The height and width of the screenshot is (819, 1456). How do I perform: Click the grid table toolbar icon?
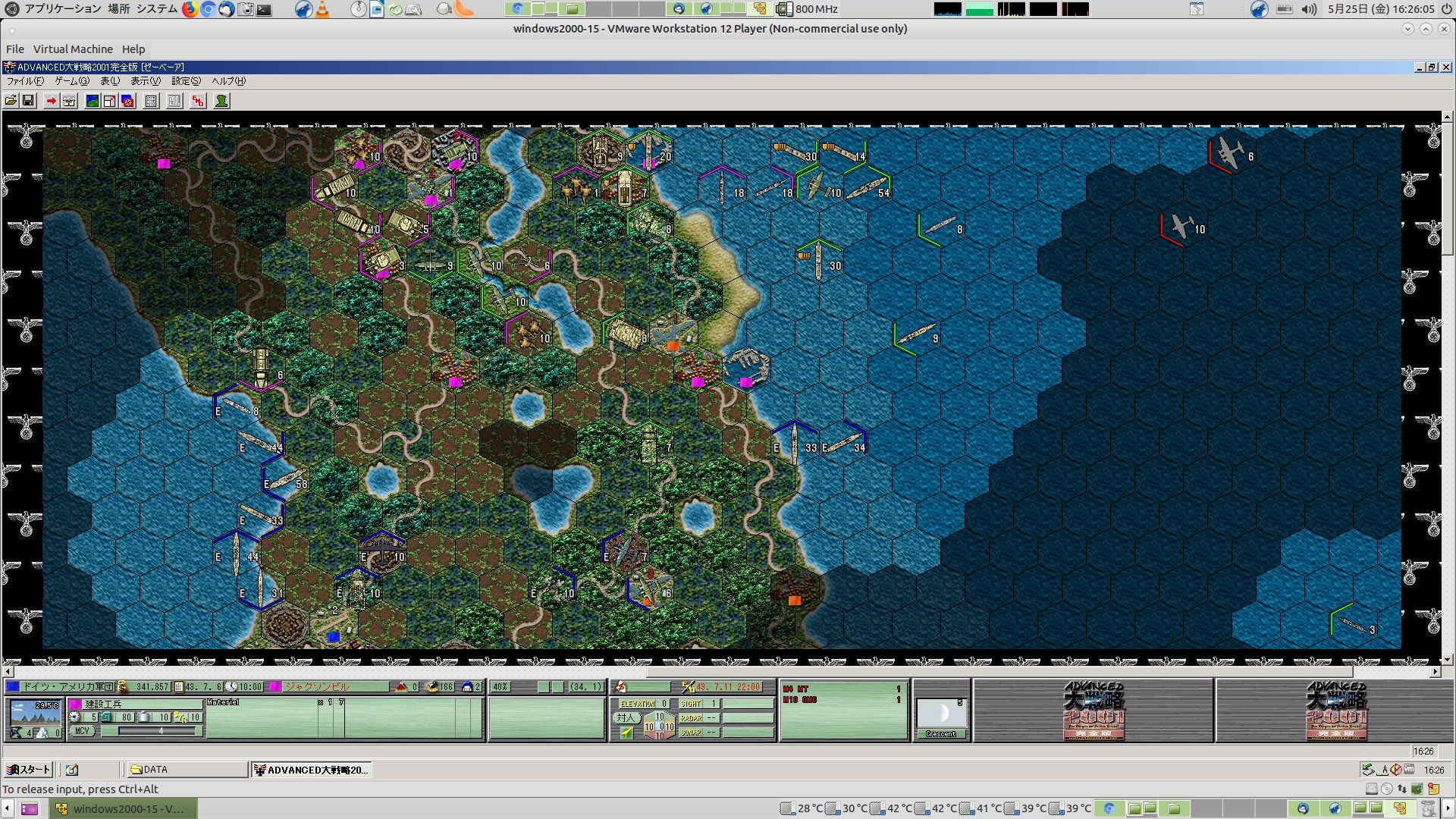(x=151, y=101)
